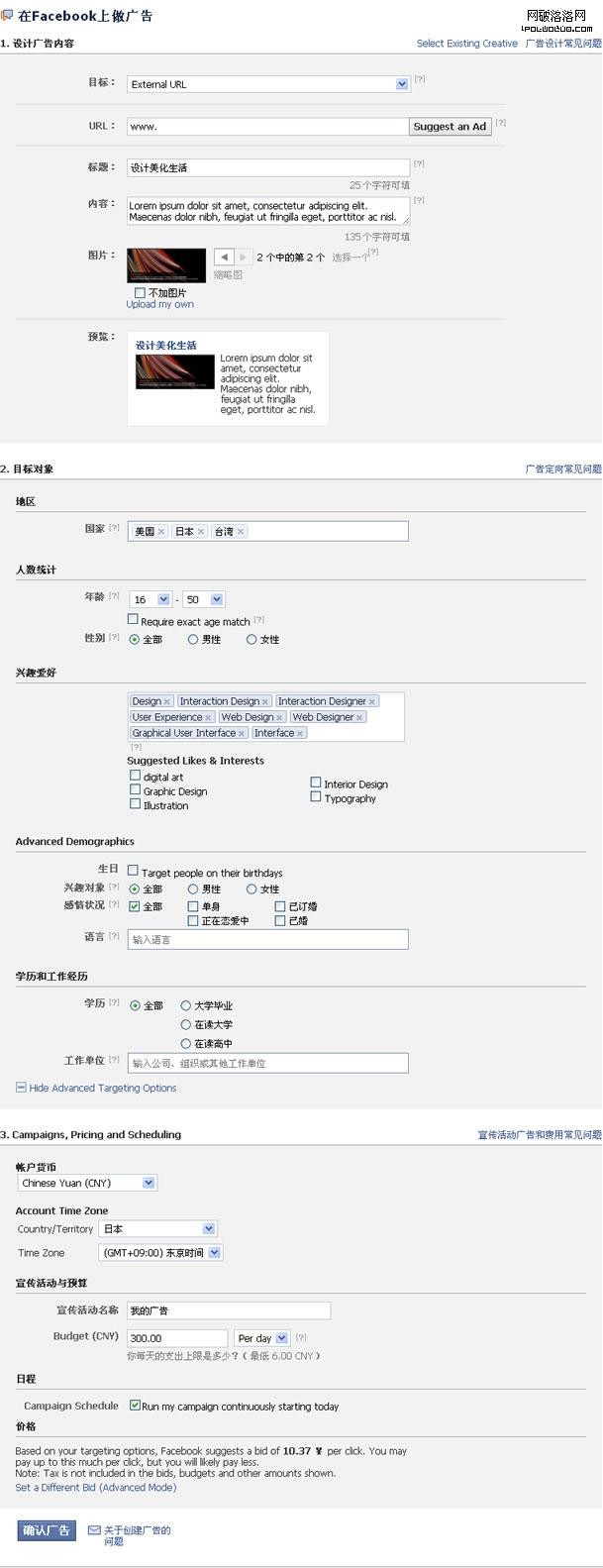Select 男性 under 性别
This screenshot has width=603, height=1568.
(193, 640)
